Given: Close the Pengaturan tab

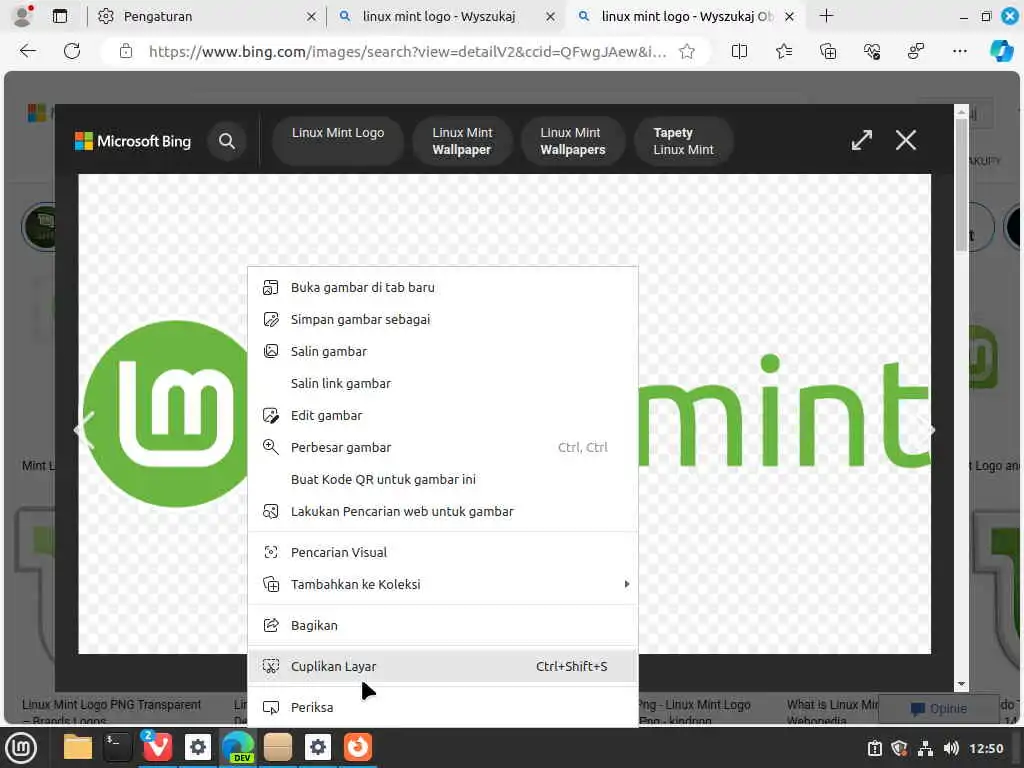Looking at the screenshot, I should point(311,16).
